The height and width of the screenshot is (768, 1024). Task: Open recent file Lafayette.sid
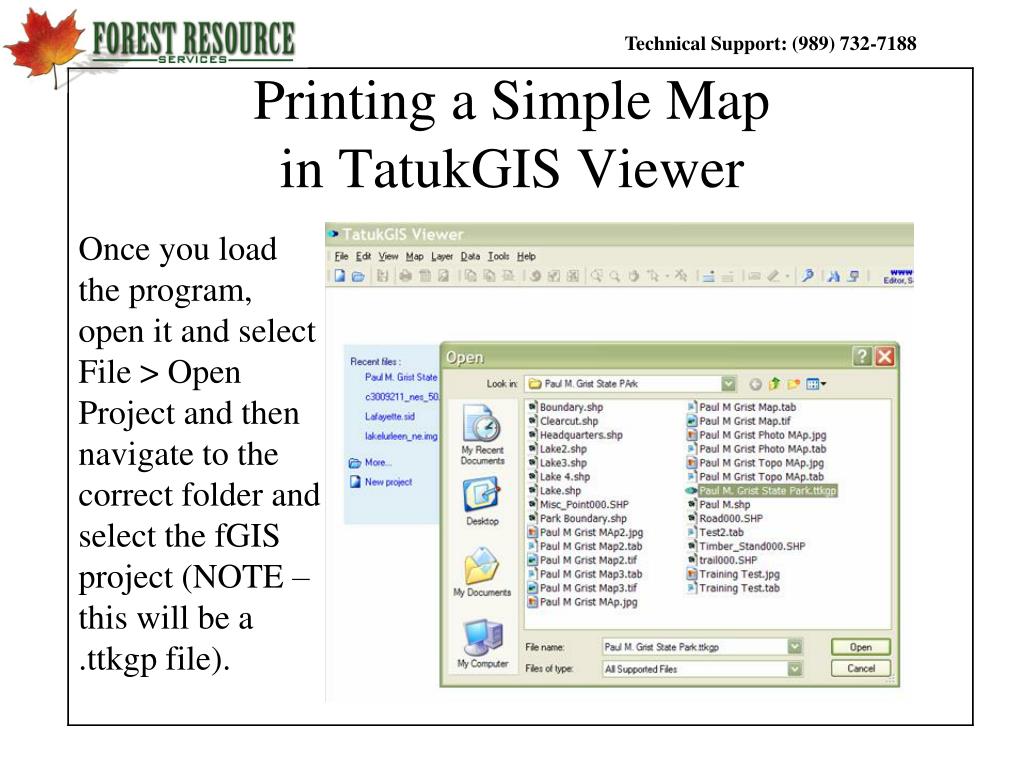(390, 416)
